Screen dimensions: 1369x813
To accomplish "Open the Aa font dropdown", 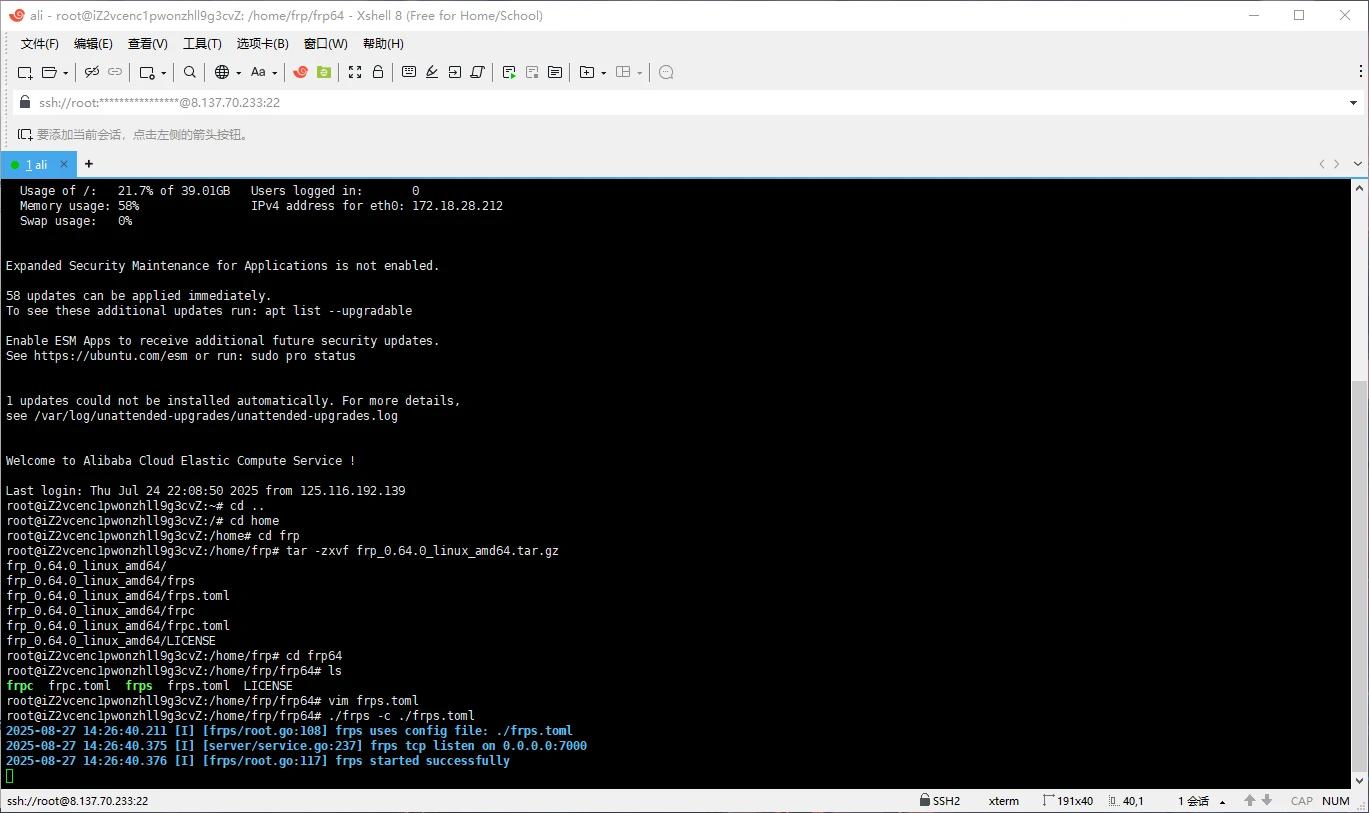I will click(263, 72).
